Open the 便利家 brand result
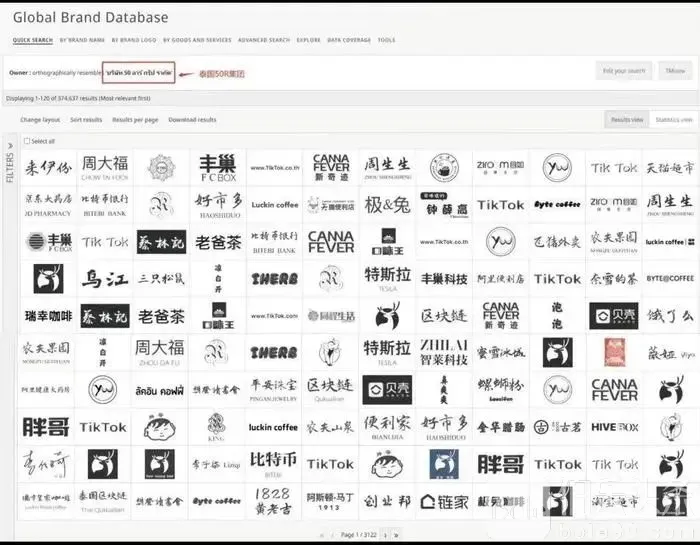The height and width of the screenshot is (545, 700). pyautogui.click(x=387, y=427)
